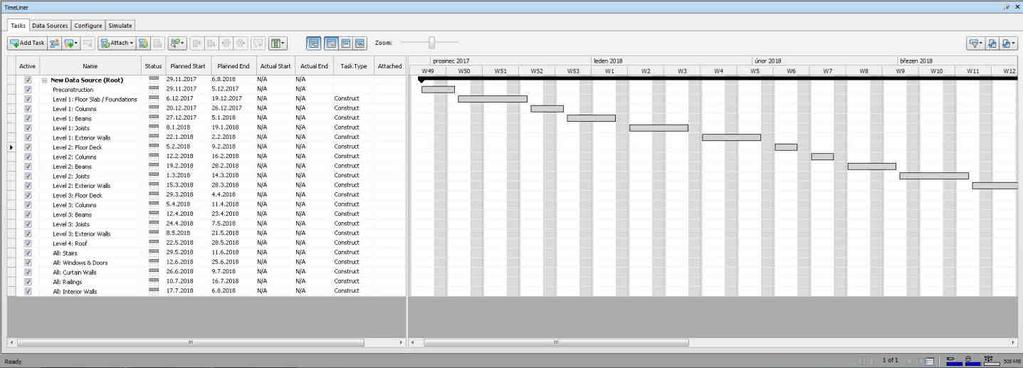Open the Find Items dropdown icon
The width and height of the screenshot is (1023, 368).
click(x=177, y=43)
